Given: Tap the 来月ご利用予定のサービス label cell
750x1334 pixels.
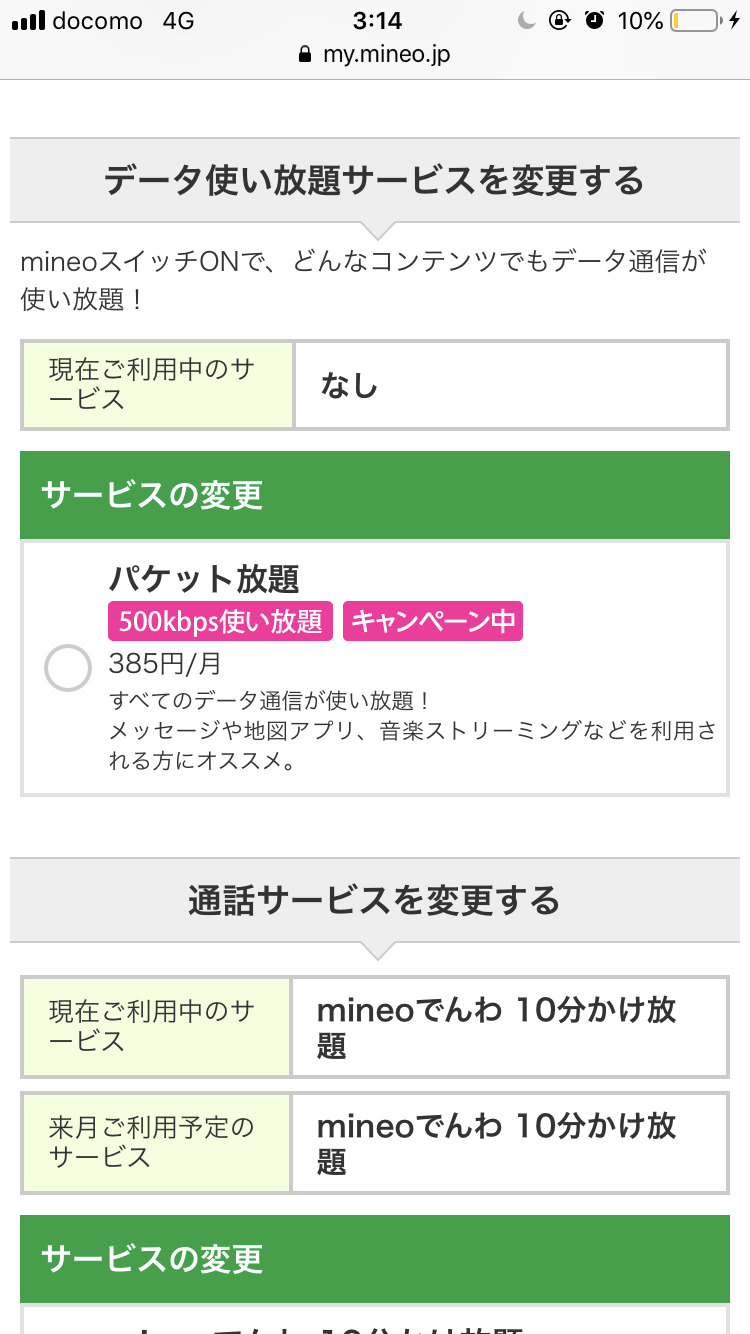Looking at the screenshot, I should 156,1143.
